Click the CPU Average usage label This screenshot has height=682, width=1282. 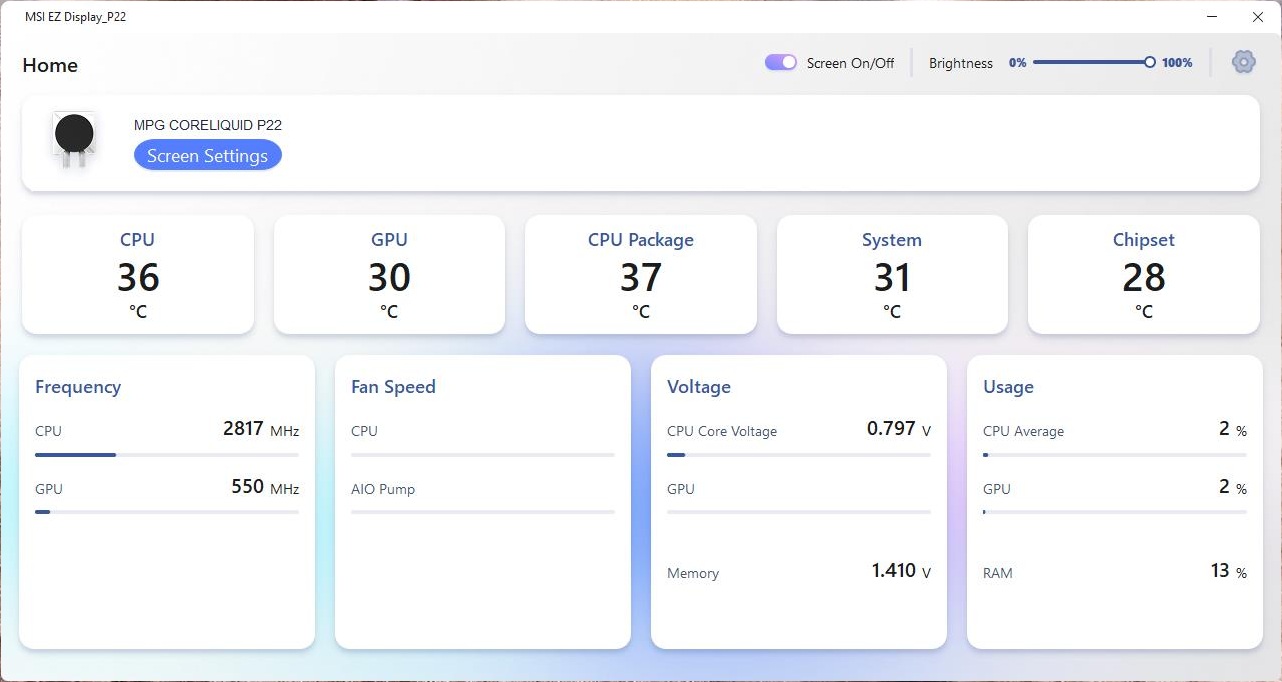(1023, 432)
